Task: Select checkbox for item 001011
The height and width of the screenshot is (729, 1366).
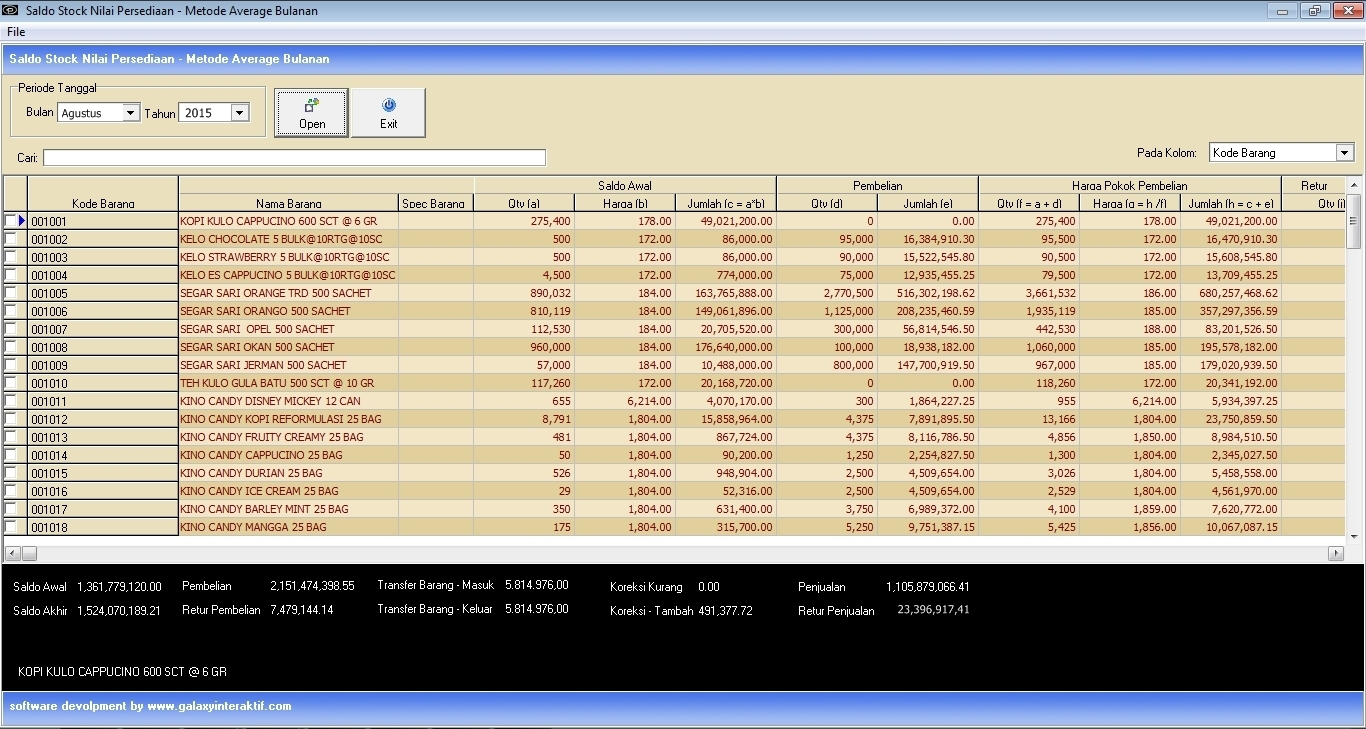Action: pos(11,401)
